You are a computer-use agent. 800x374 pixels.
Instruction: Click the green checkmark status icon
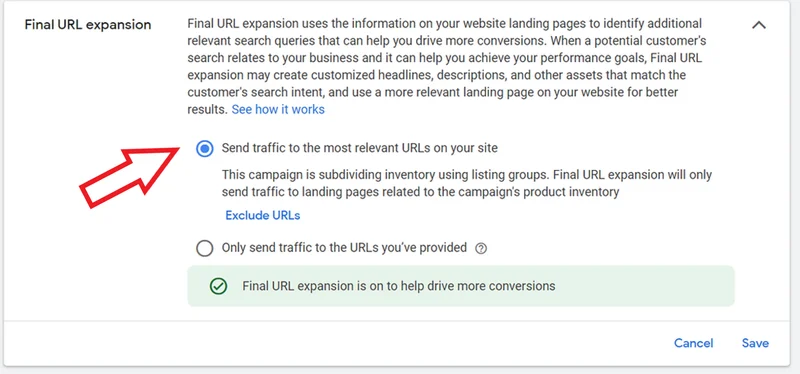(218, 286)
